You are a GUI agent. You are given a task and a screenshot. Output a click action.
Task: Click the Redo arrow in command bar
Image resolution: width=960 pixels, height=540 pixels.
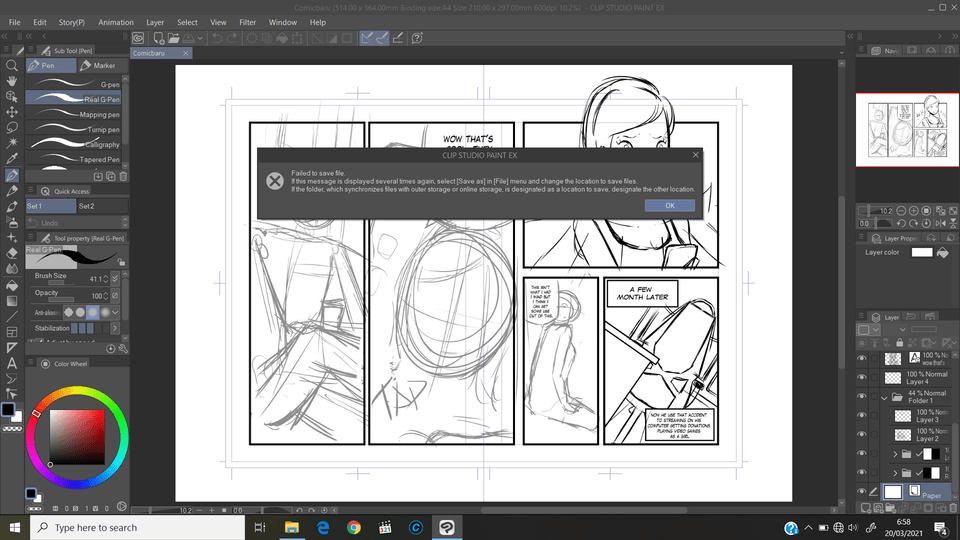pos(232,38)
